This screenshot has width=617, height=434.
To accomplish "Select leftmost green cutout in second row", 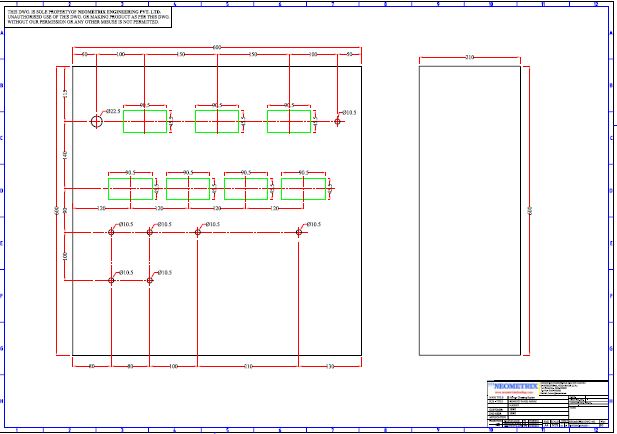I will tap(130, 189).
